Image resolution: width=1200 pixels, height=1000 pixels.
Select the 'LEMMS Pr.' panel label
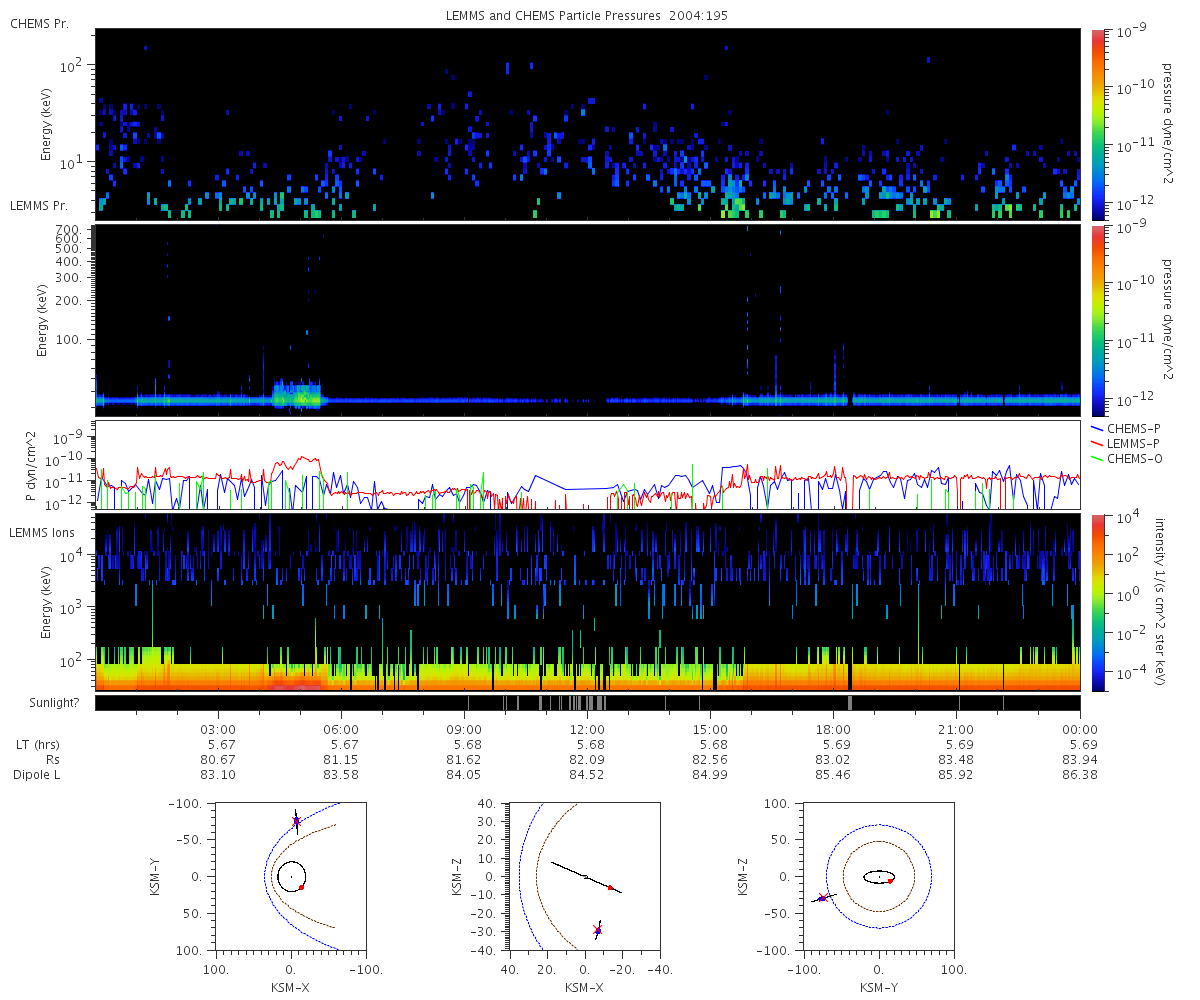pyautogui.click(x=39, y=206)
